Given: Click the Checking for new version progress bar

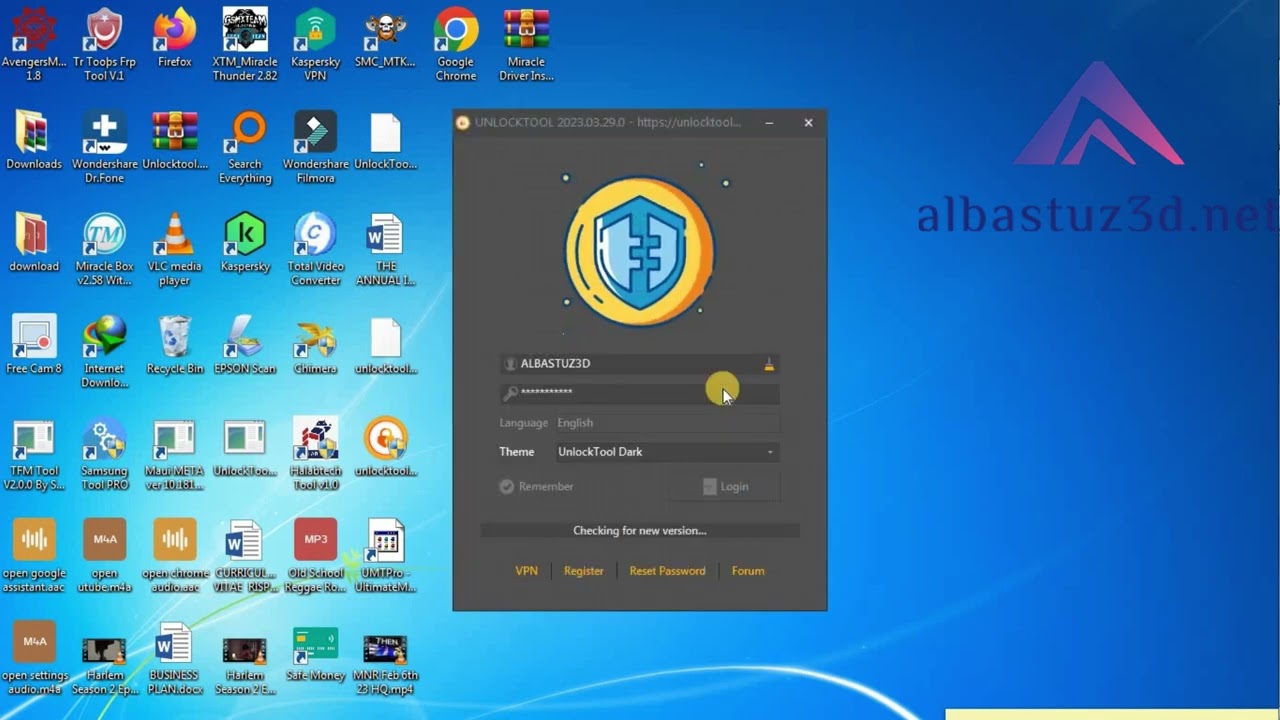Looking at the screenshot, I should coord(640,531).
